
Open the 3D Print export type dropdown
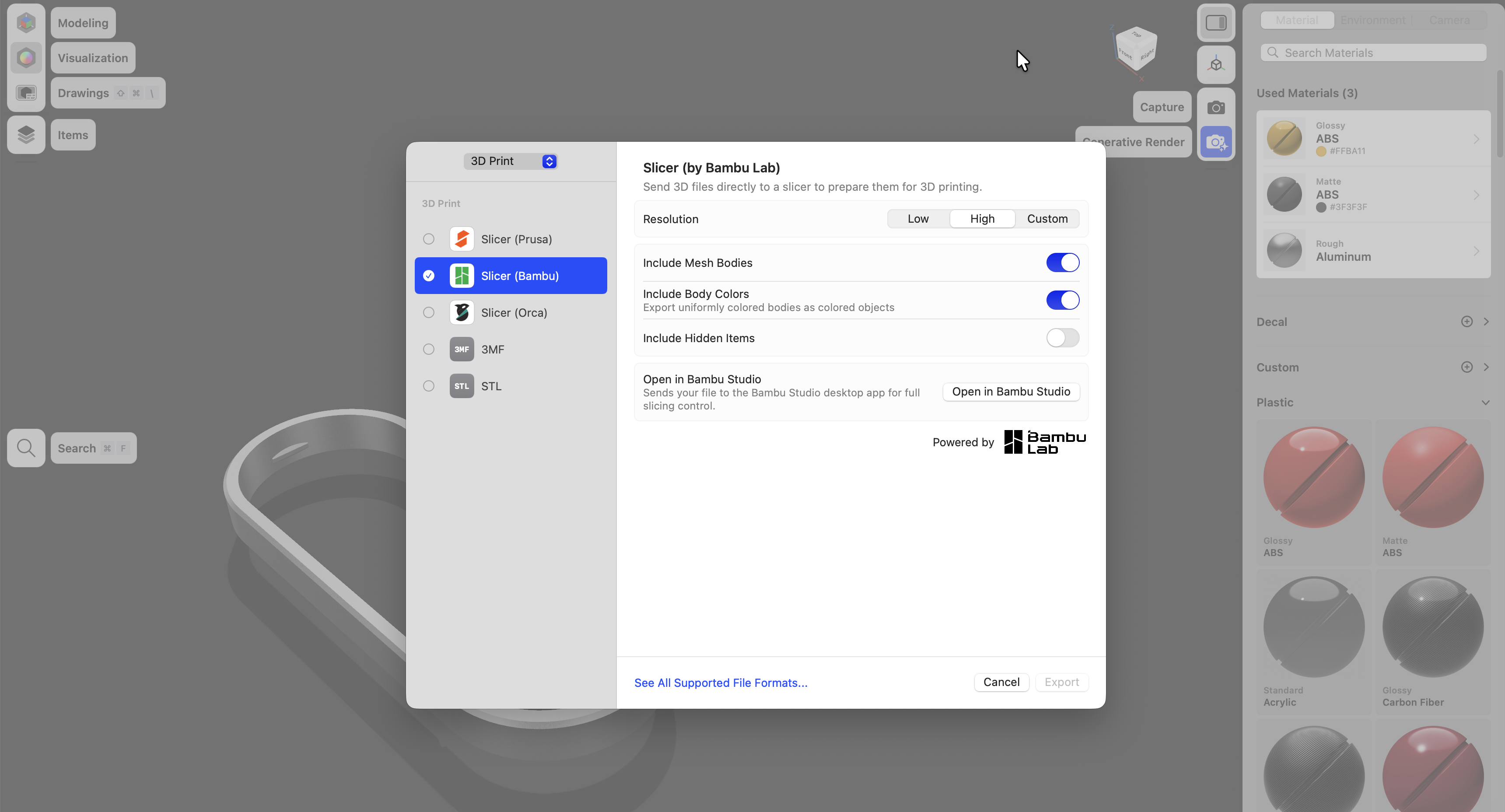coord(511,161)
